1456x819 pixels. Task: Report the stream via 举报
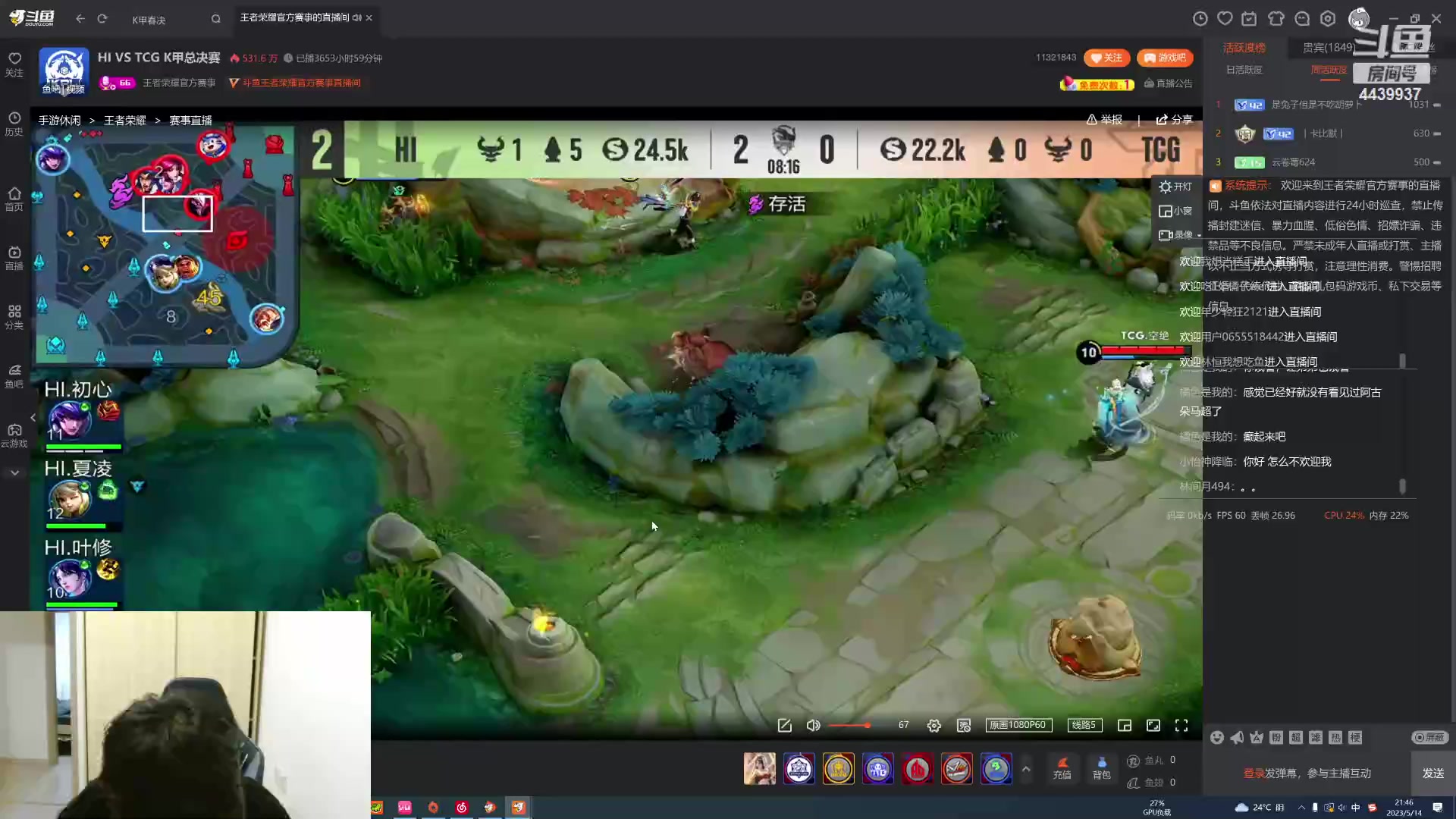point(1104,120)
